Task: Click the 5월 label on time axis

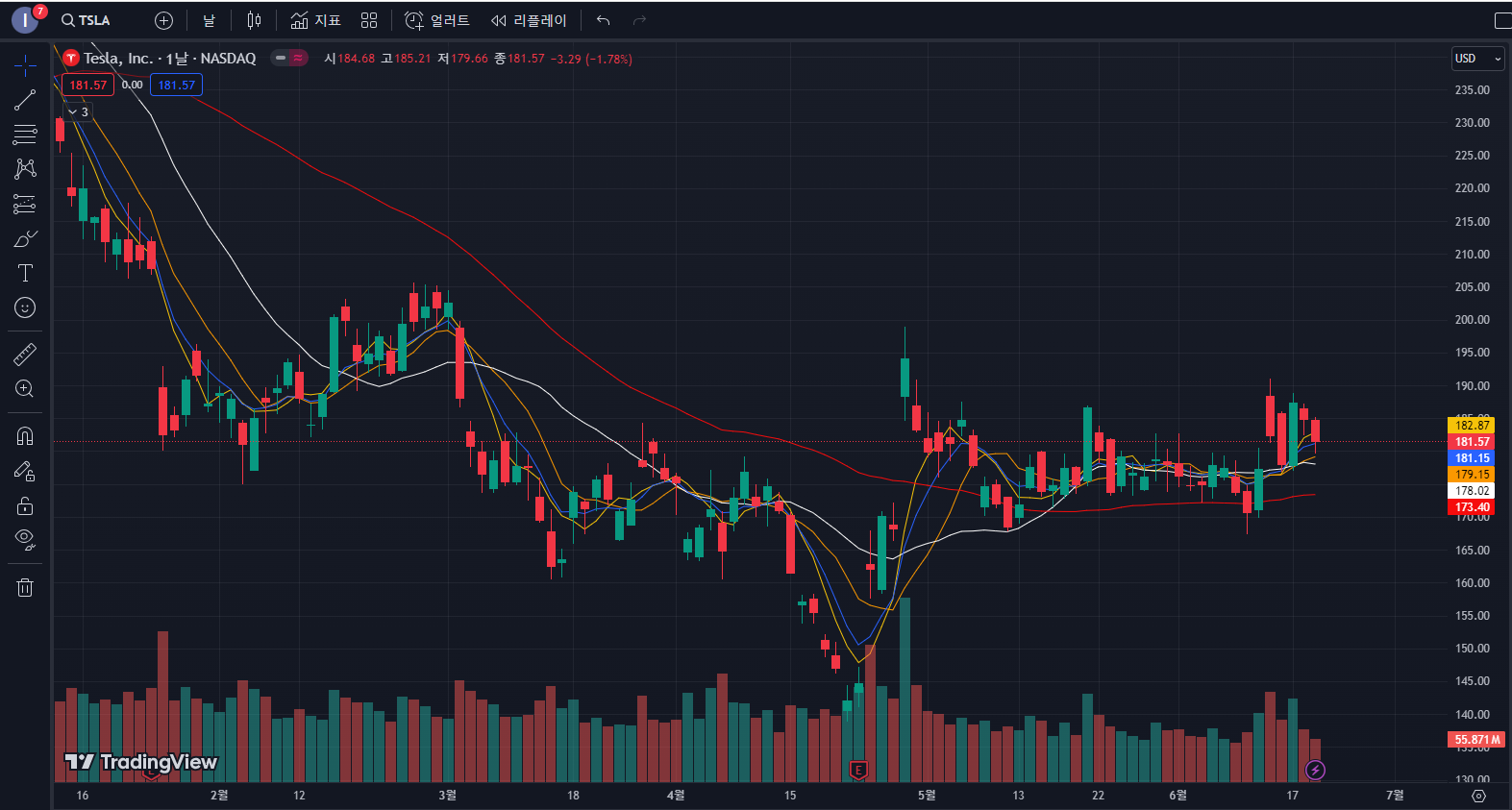Action: [926, 795]
